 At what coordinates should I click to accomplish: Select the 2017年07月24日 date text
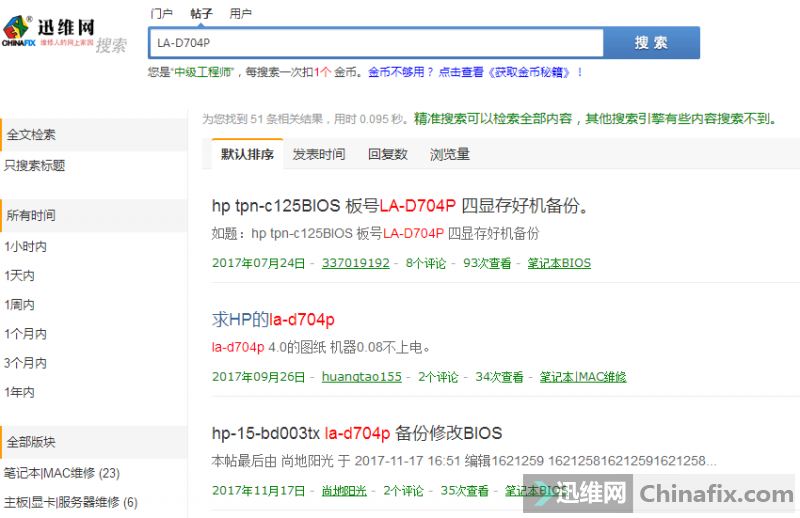259,263
